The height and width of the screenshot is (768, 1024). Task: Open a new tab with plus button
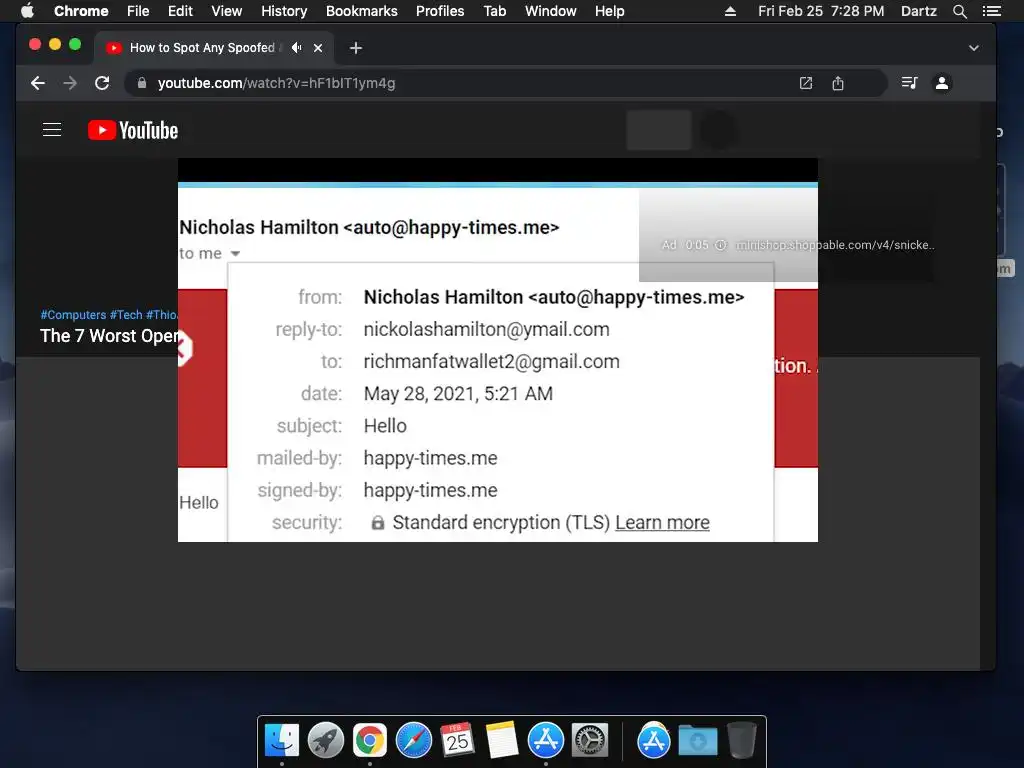(x=355, y=48)
